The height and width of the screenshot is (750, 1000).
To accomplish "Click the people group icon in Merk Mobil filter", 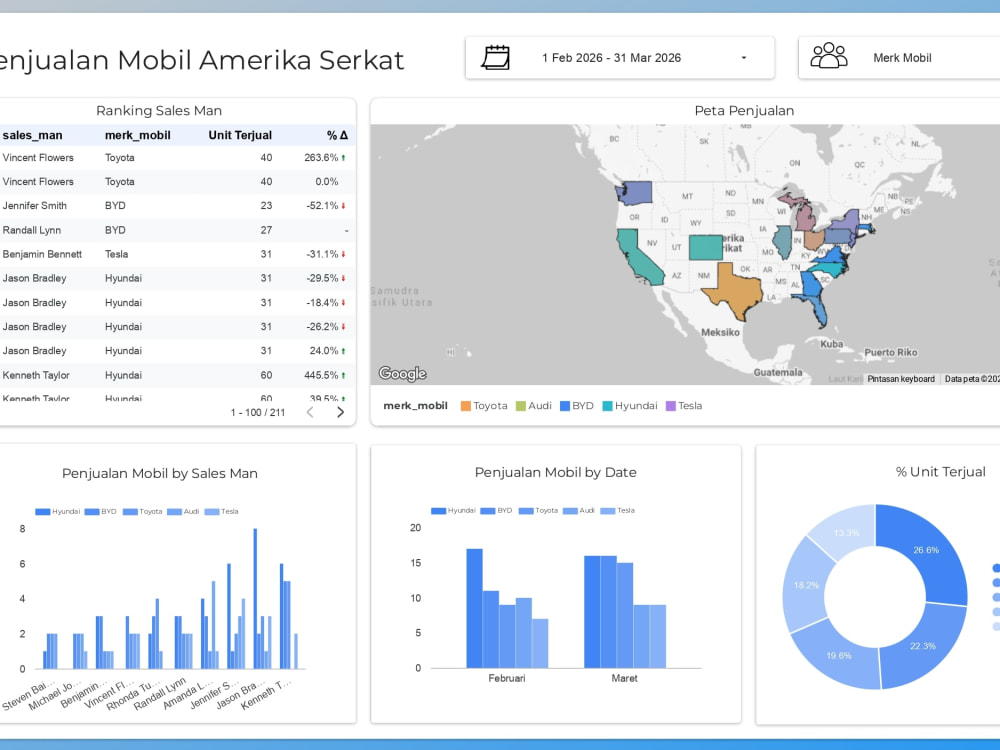I will coord(828,56).
